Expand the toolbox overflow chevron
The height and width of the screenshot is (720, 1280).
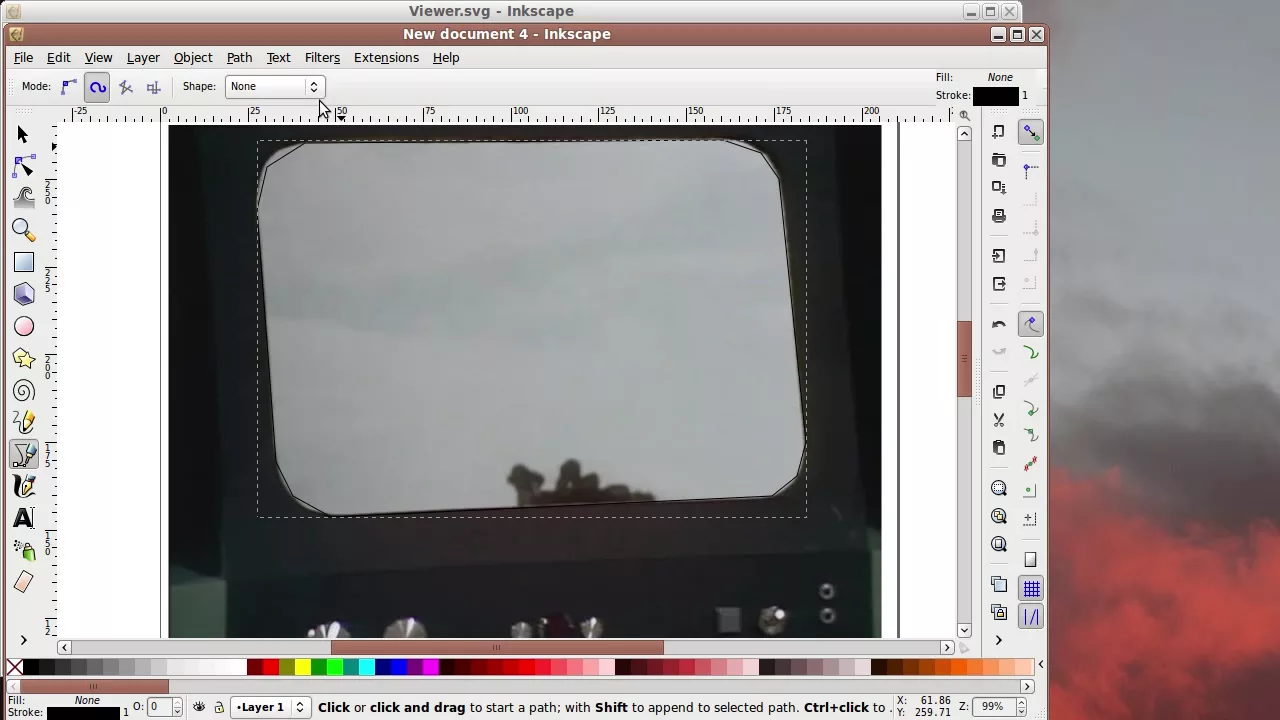(x=24, y=640)
